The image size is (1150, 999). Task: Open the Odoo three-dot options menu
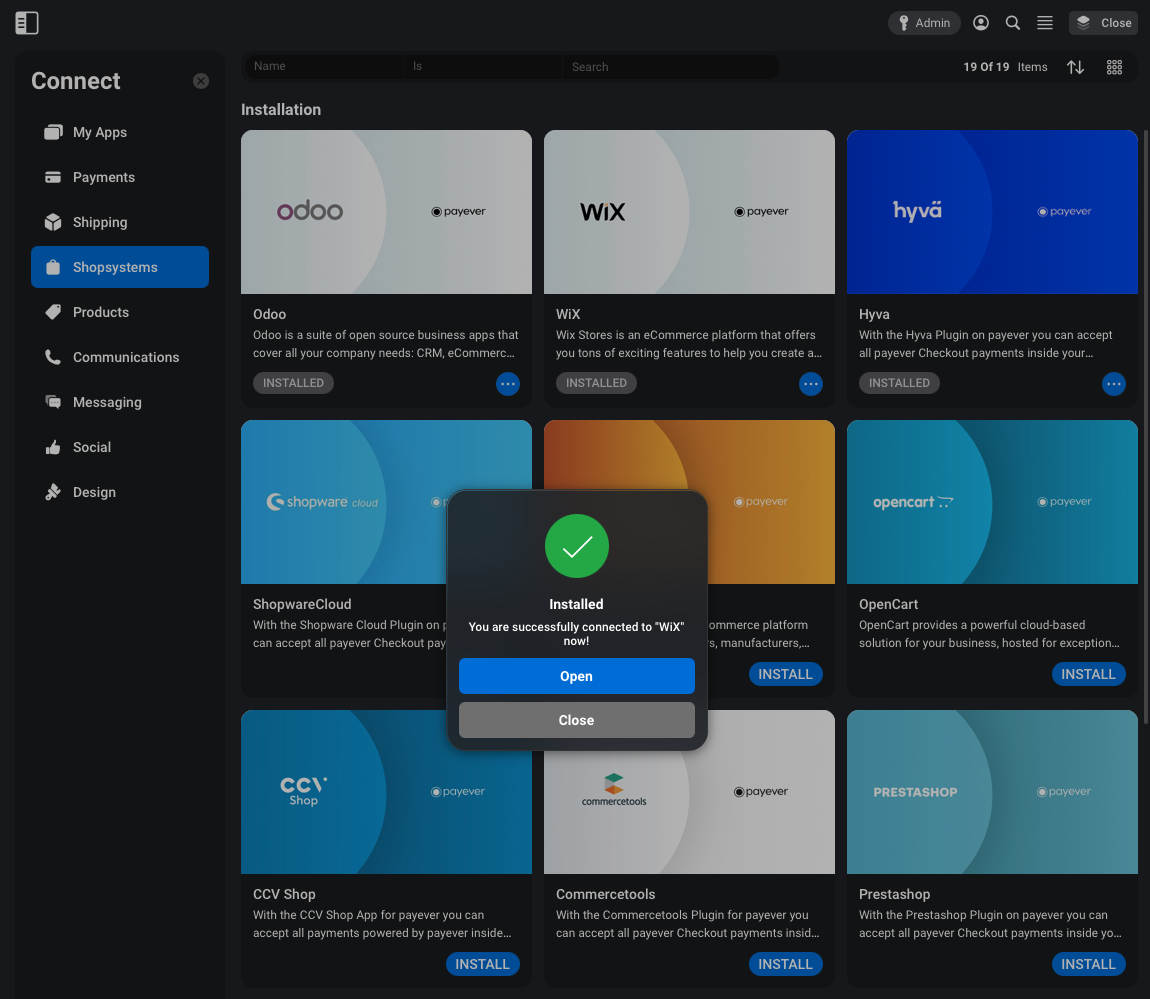click(x=508, y=384)
